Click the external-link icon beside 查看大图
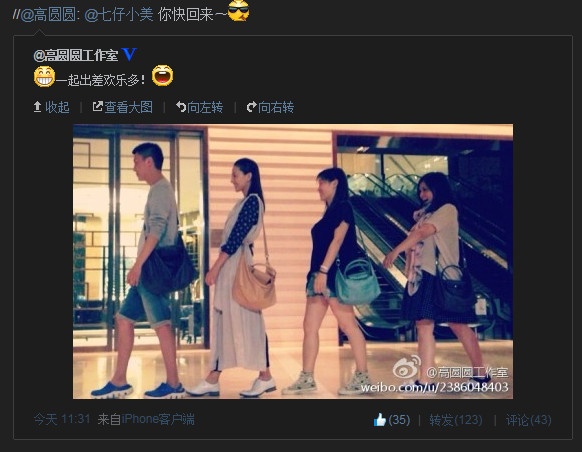The height and width of the screenshot is (452, 582). click(97, 107)
